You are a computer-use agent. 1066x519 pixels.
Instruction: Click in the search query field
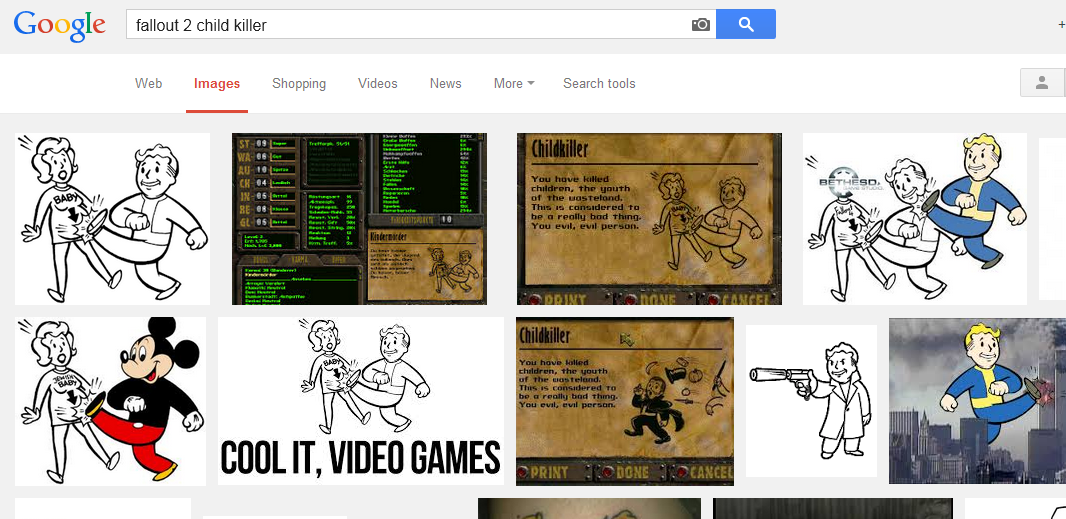click(400, 24)
